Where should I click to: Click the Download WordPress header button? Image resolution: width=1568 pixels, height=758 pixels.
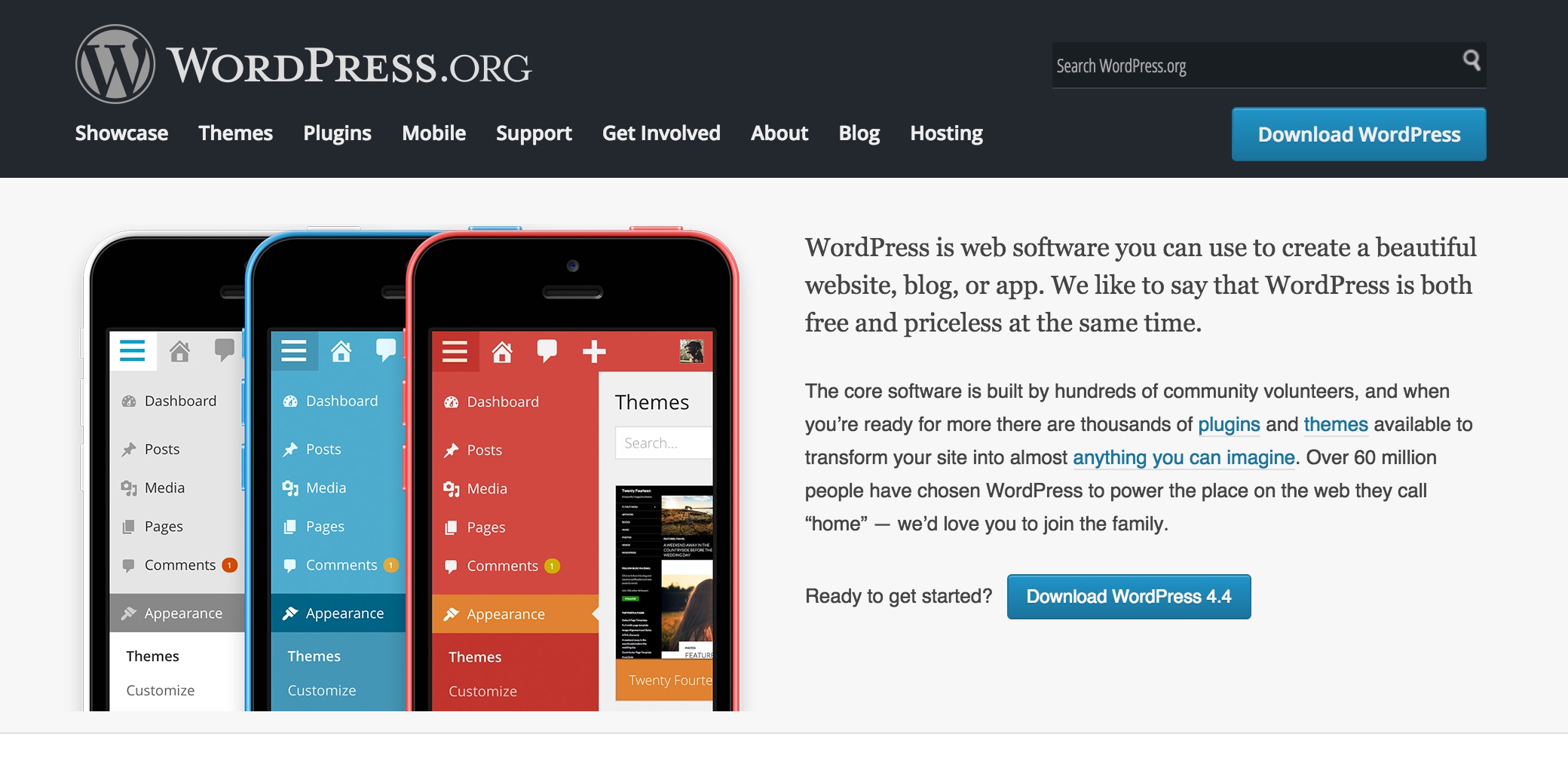(x=1359, y=134)
